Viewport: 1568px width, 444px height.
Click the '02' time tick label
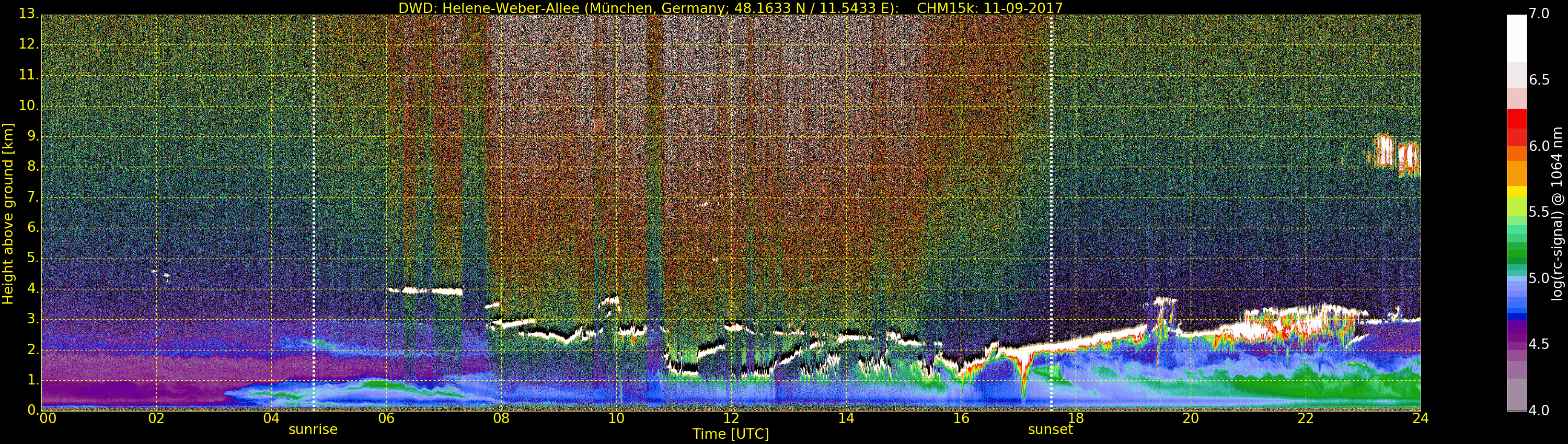pyautogui.click(x=156, y=418)
